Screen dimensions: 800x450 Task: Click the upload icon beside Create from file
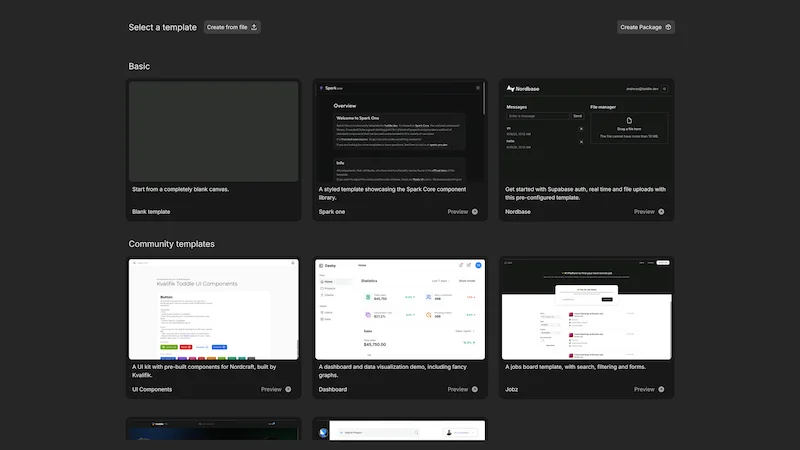point(254,27)
